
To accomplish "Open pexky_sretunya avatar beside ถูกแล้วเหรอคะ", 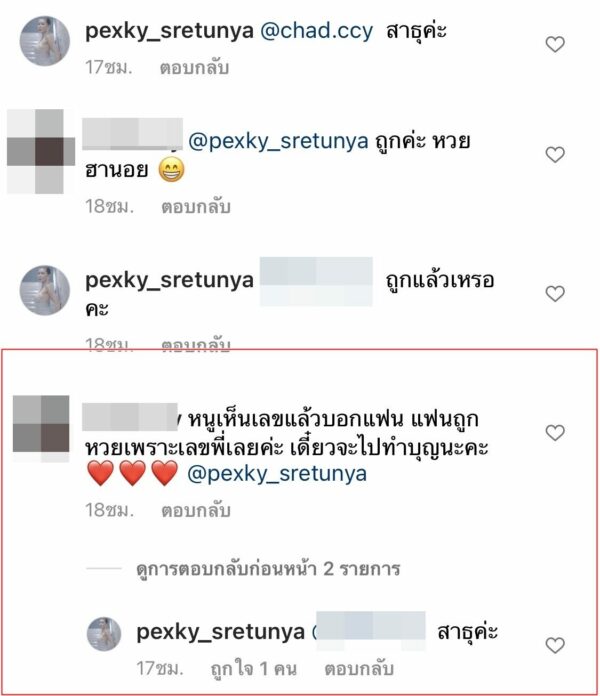I will [x=45, y=290].
